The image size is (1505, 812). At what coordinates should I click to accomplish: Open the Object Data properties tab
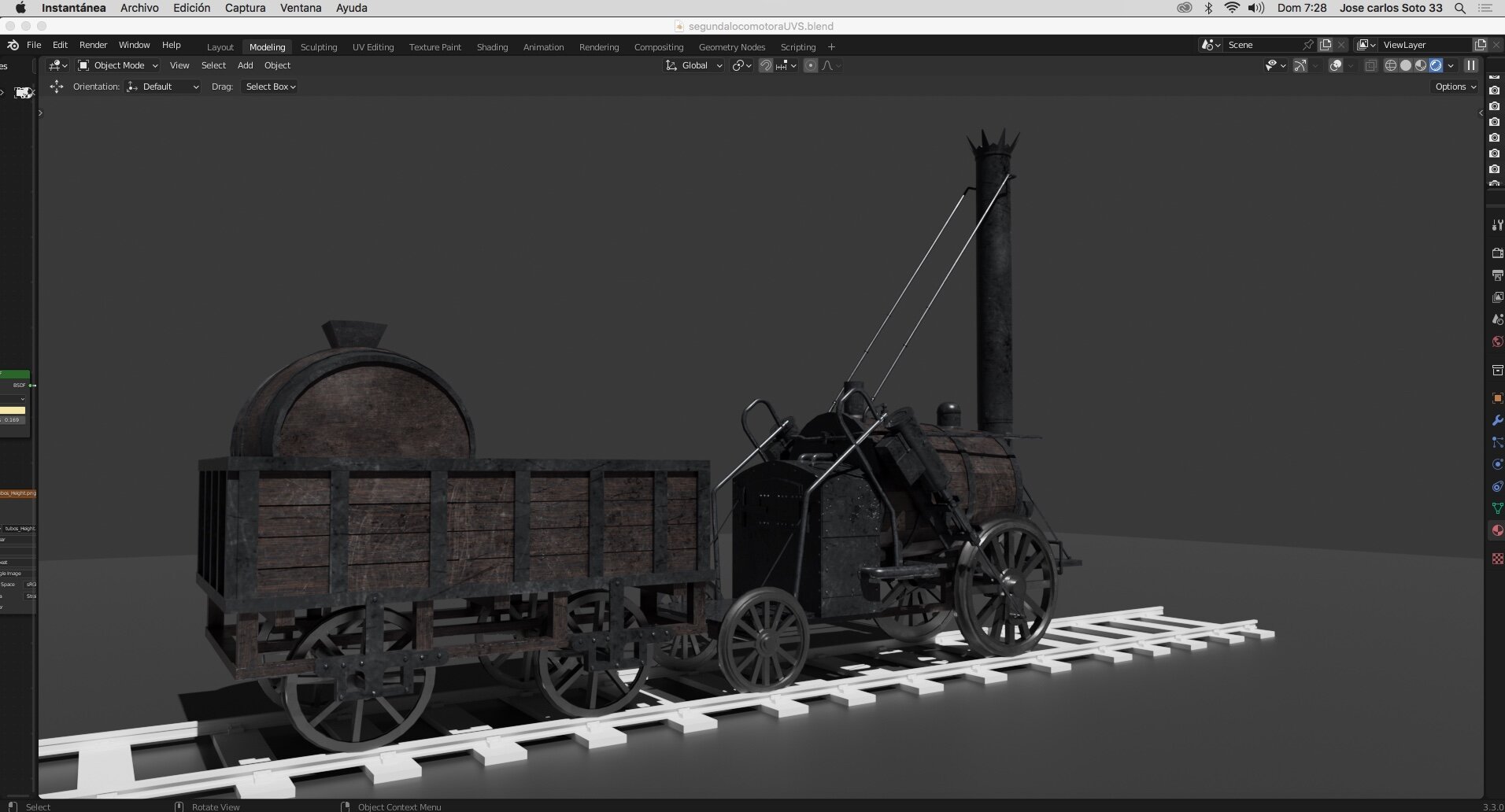pyautogui.click(x=1497, y=508)
